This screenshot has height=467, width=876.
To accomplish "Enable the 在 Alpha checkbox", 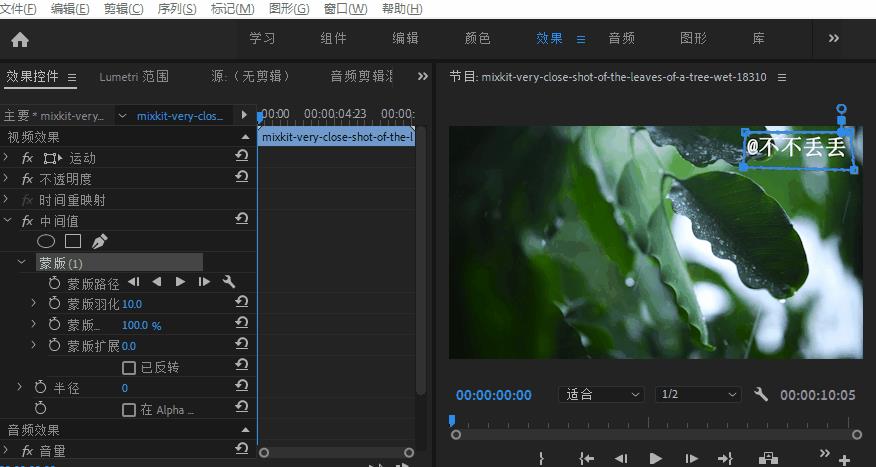I will [128, 410].
